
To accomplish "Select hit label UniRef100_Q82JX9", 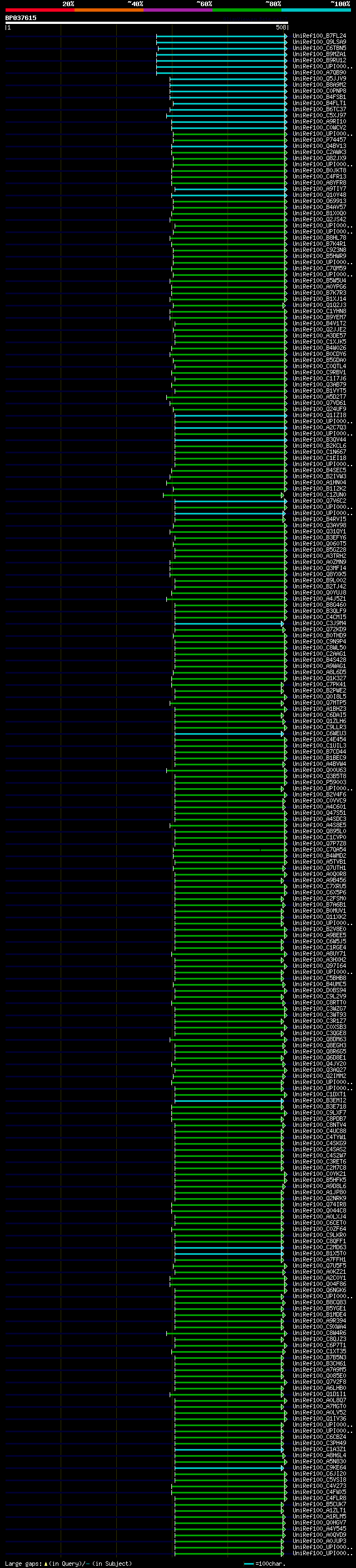I will point(319,159).
